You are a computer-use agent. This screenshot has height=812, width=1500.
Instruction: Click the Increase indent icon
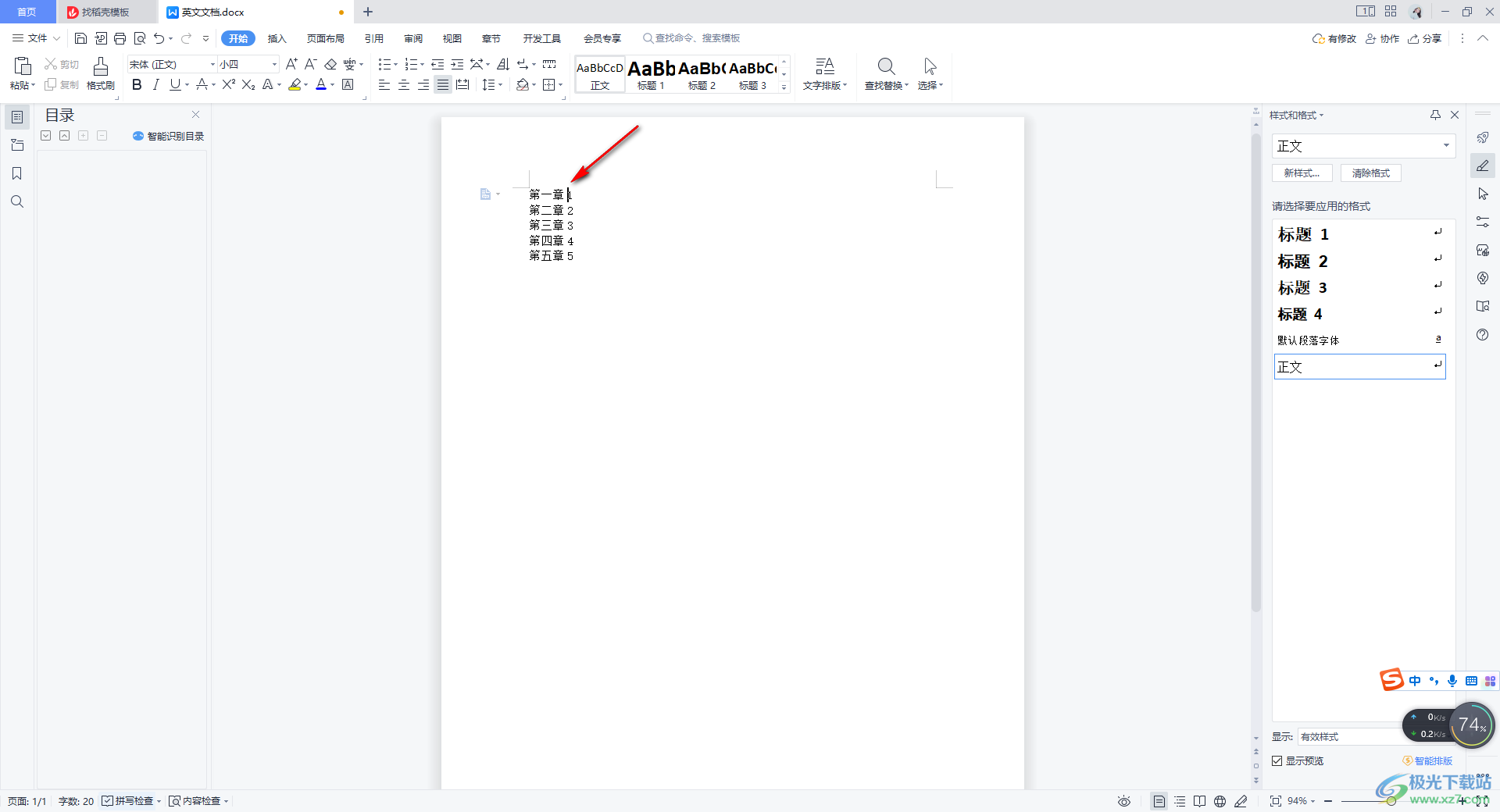click(457, 64)
